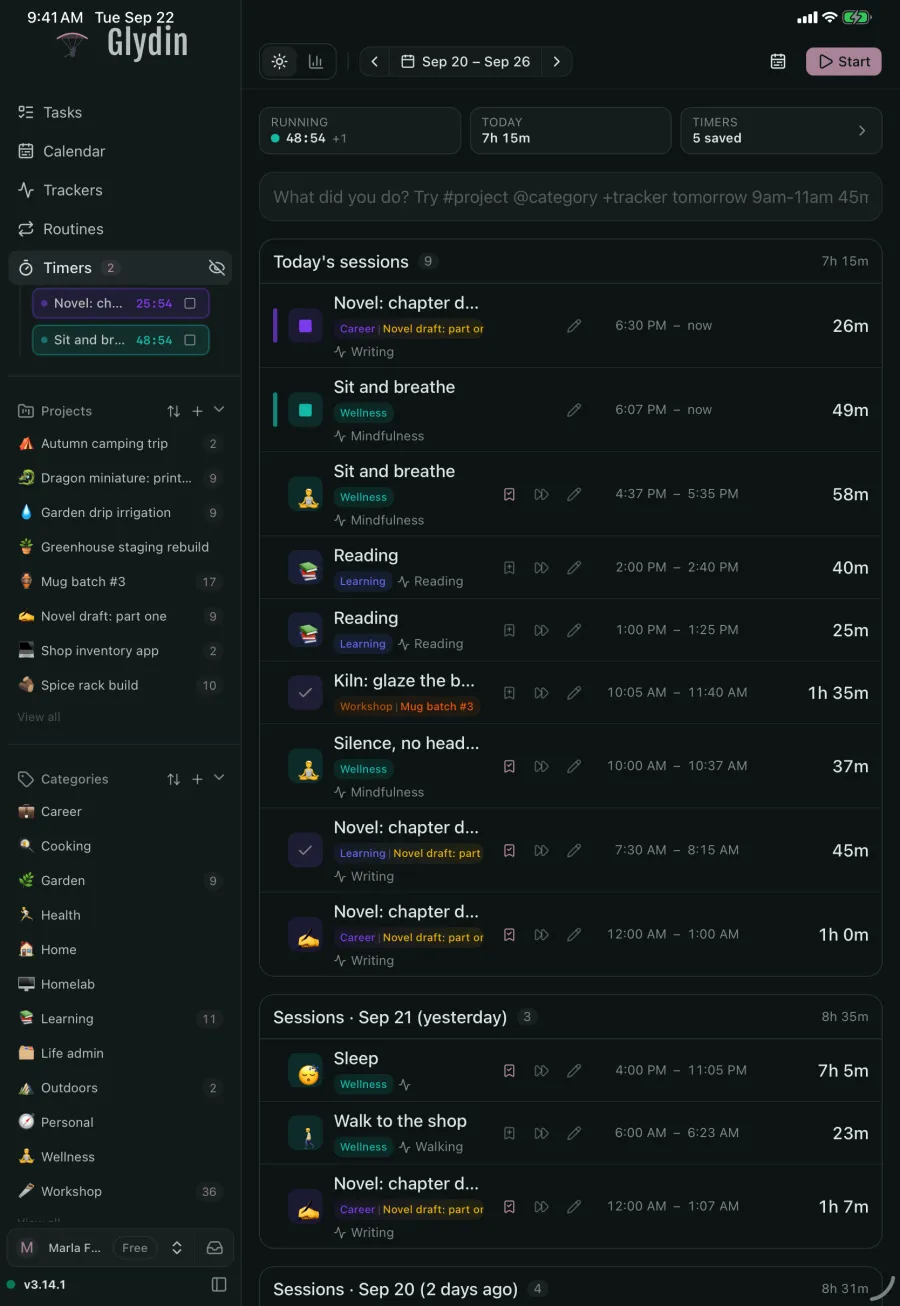The width and height of the screenshot is (900, 1306).
Task: Open the Garden drip irrigation project
Action: click(x=120, y=512)
